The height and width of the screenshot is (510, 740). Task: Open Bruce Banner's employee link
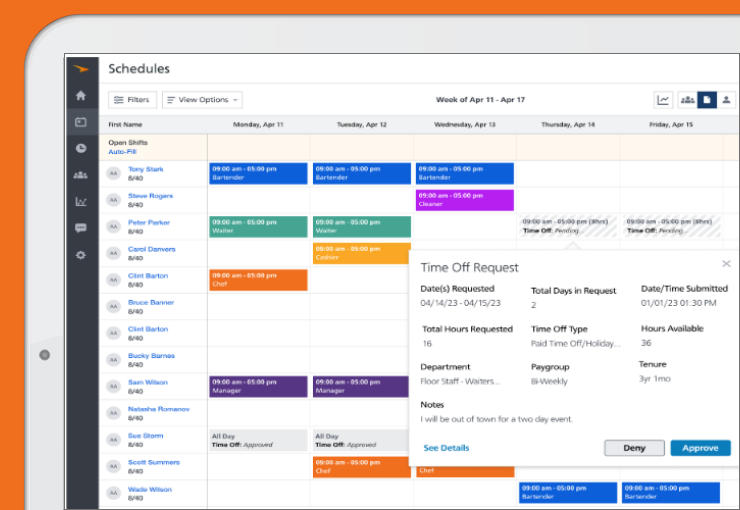coord(151,302)
